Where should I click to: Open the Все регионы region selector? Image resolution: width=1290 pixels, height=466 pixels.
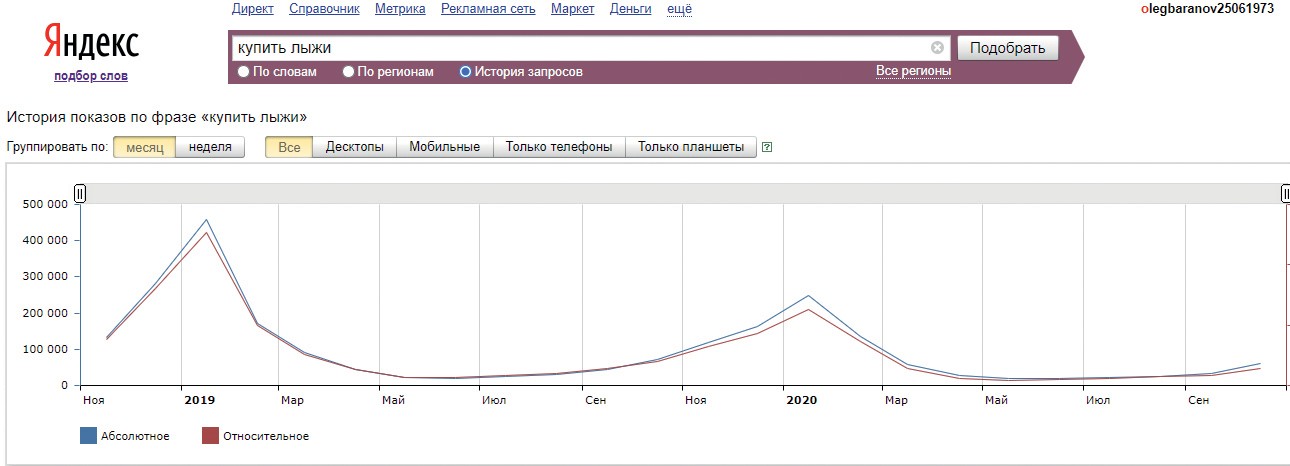click(913, 71)
